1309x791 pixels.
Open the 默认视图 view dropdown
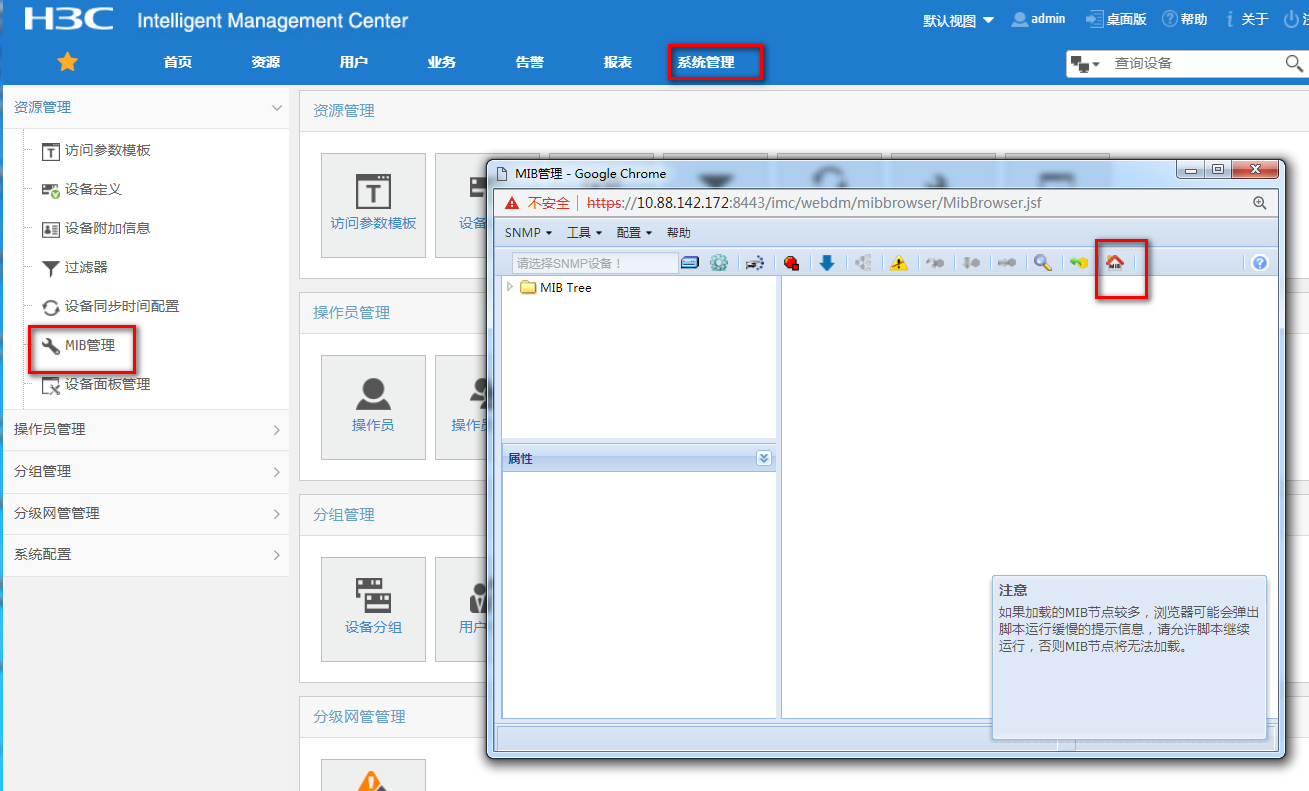[958, 20]
